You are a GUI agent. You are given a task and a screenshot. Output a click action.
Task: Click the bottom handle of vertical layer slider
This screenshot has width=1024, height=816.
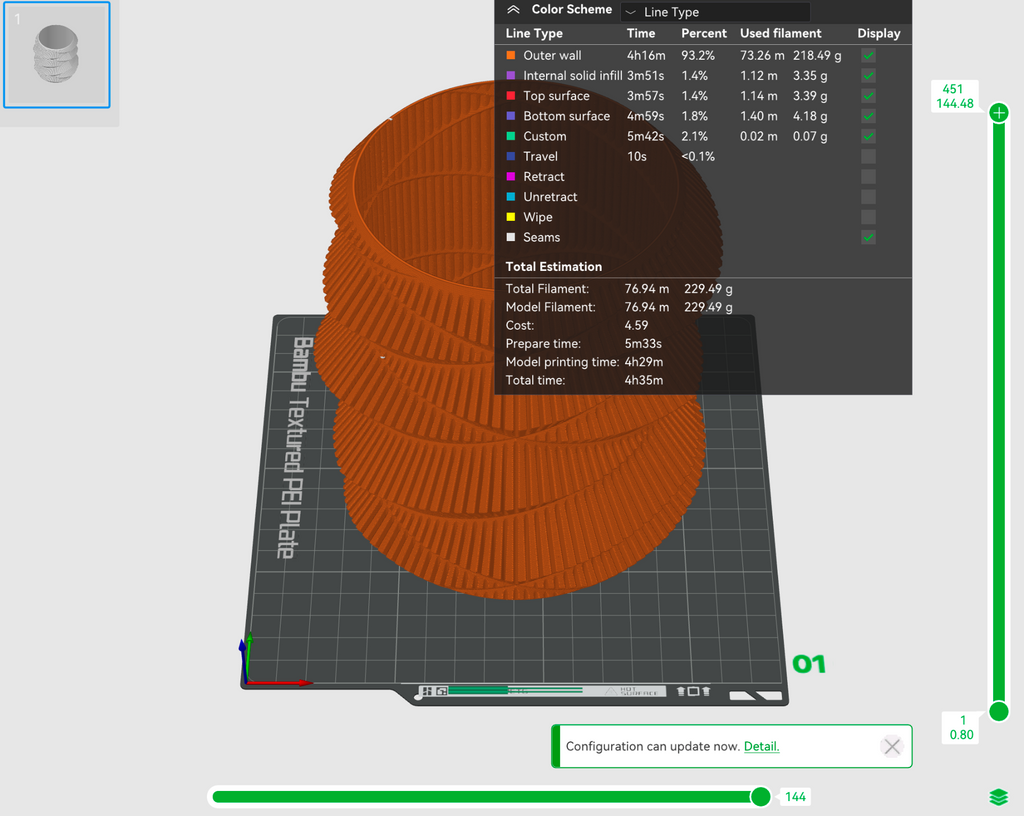click(999, 711)
